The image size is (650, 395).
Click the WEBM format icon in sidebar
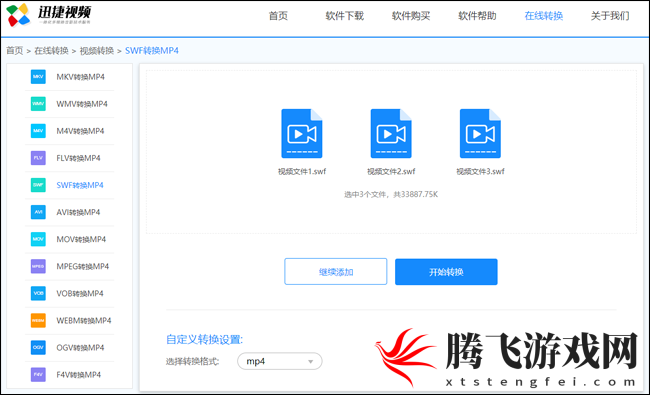tap(38, 320)
